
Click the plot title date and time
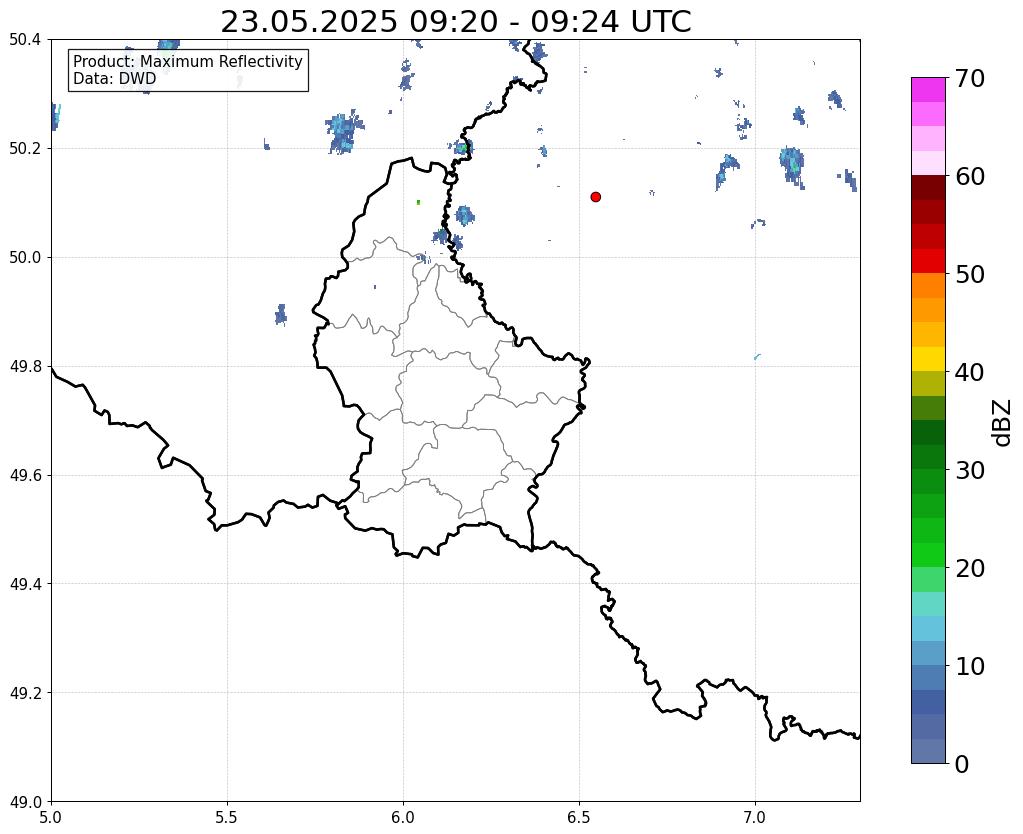click(455, 22)
